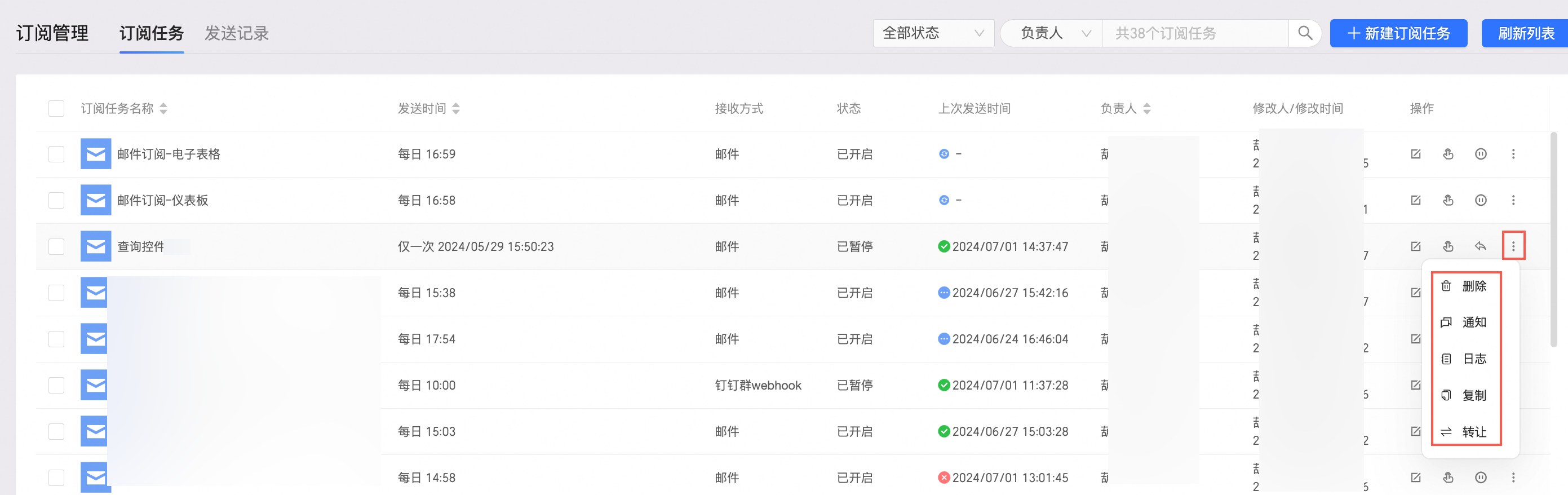Click more options icon in 查询控件 row
Viewport: 1568px width, 495px height.
coord(1513,246)
